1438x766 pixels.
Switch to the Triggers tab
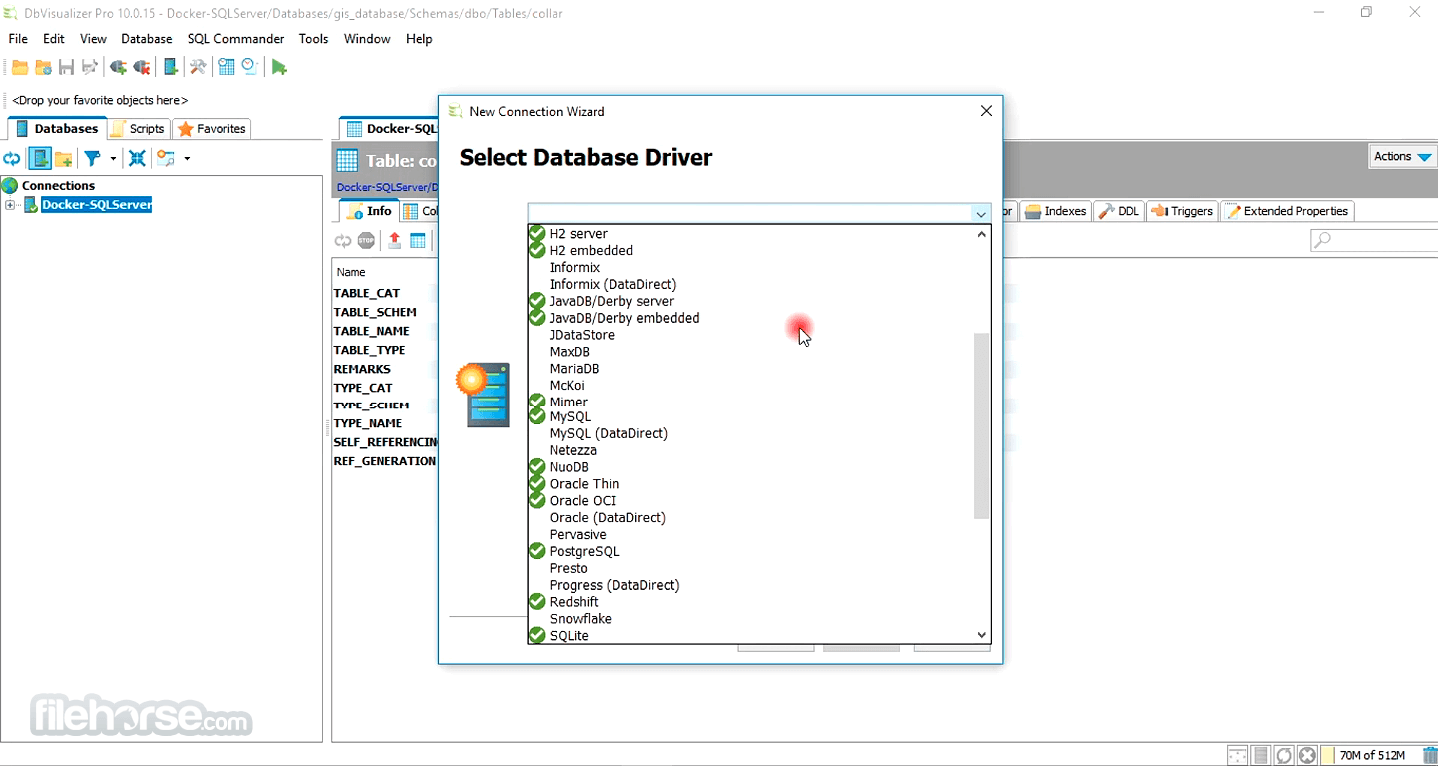(1182, 211)
